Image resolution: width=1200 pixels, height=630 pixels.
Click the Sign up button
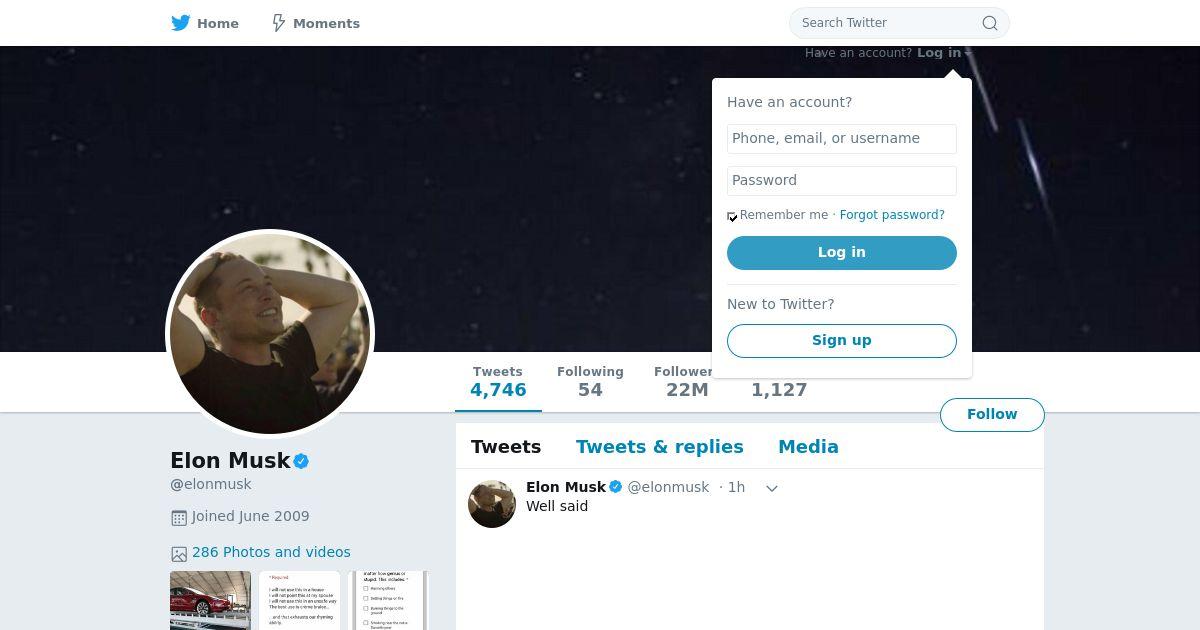tap(842, 341)
